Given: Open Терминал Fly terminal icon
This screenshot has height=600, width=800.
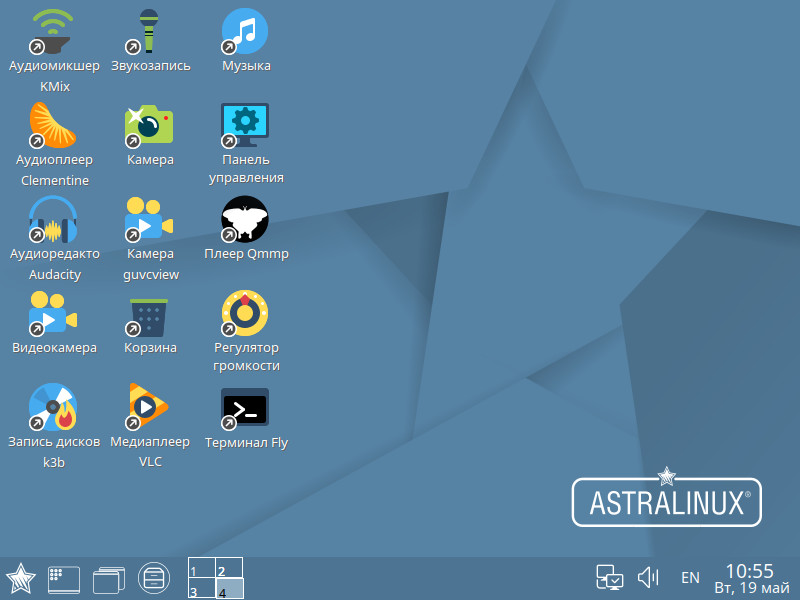Looking at the screenshot, I should point(245,408).
